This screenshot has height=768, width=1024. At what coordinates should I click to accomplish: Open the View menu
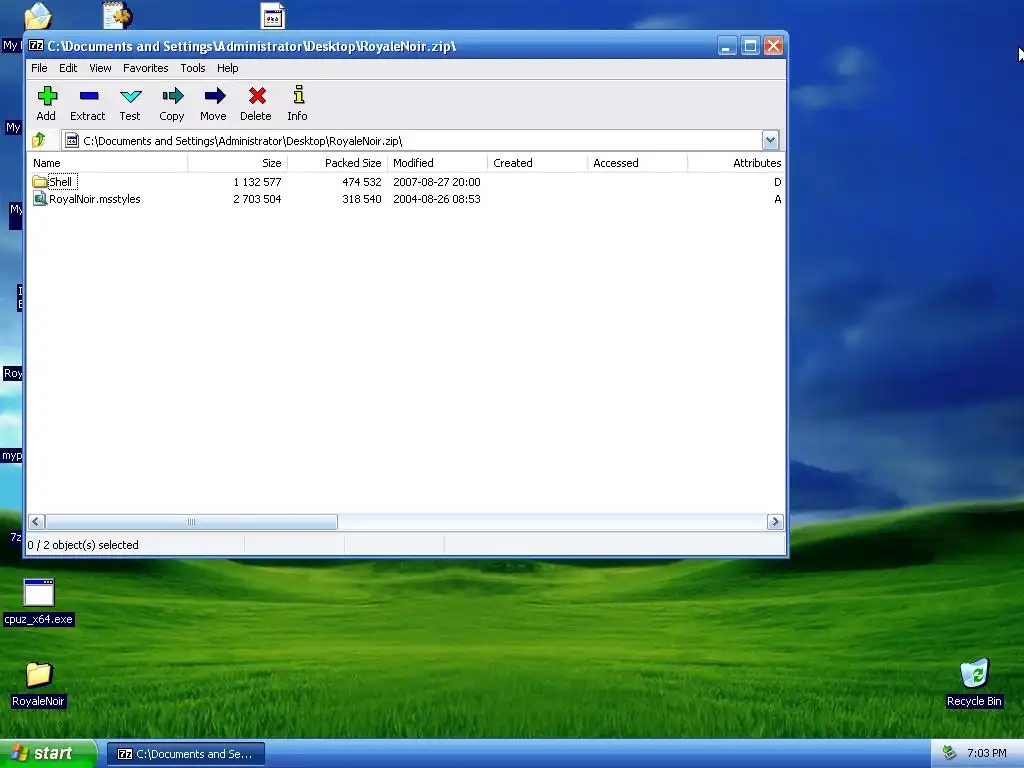pyautogui.click(x=100, y=68)
